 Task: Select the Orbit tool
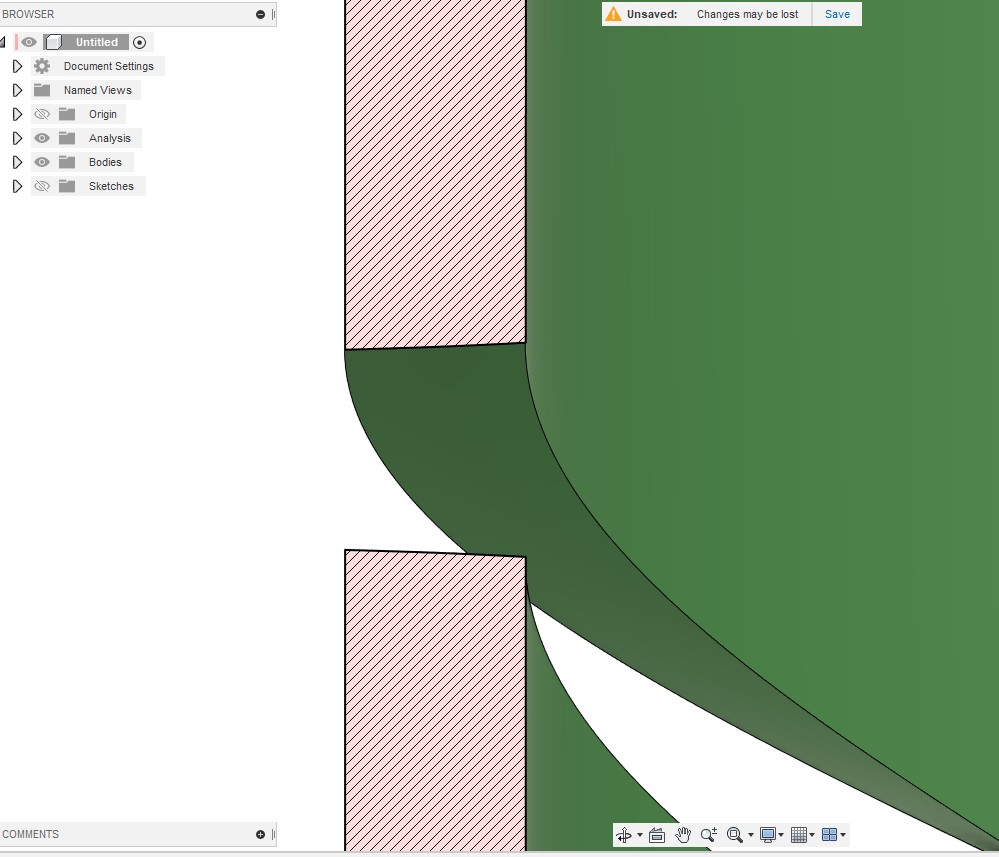click(624, 835)
